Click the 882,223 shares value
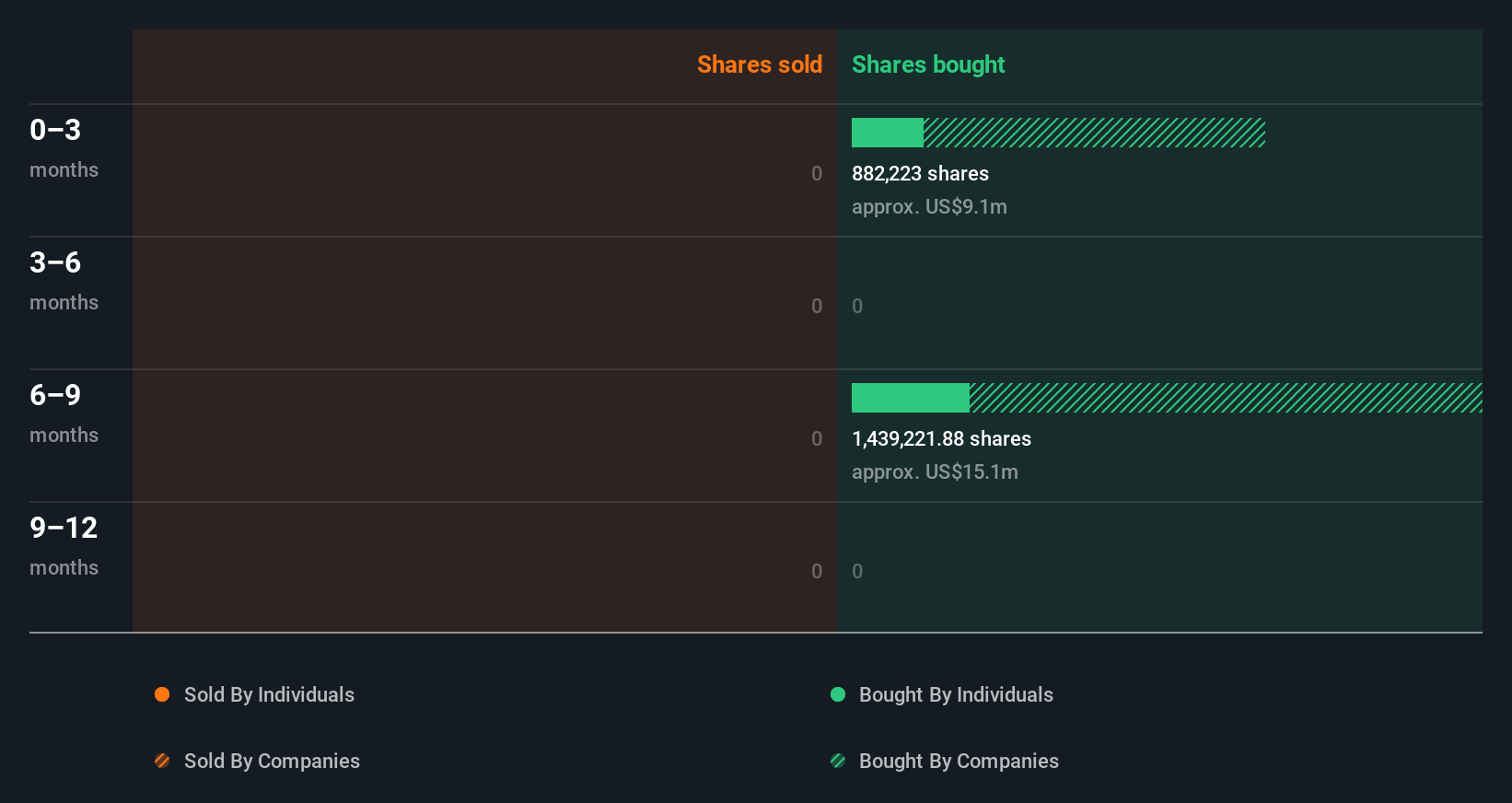The width and height of the screenshot is (1512, 803). pyautogui.click(x=920, y=173)
